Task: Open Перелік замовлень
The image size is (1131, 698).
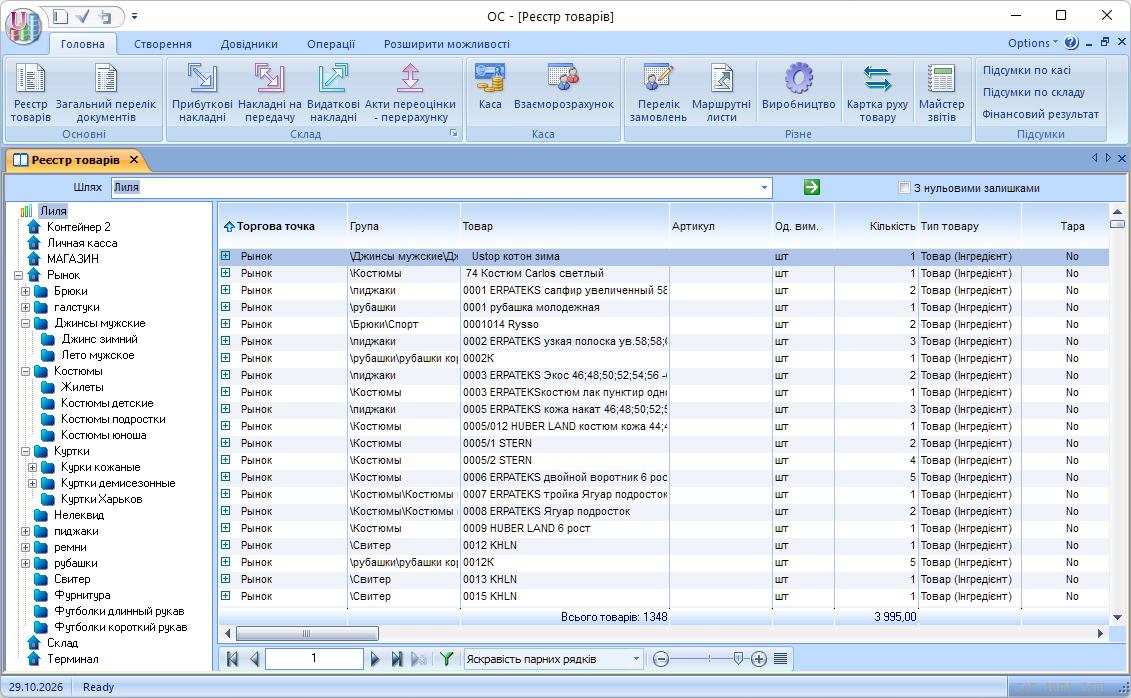Action: point(658,93)
